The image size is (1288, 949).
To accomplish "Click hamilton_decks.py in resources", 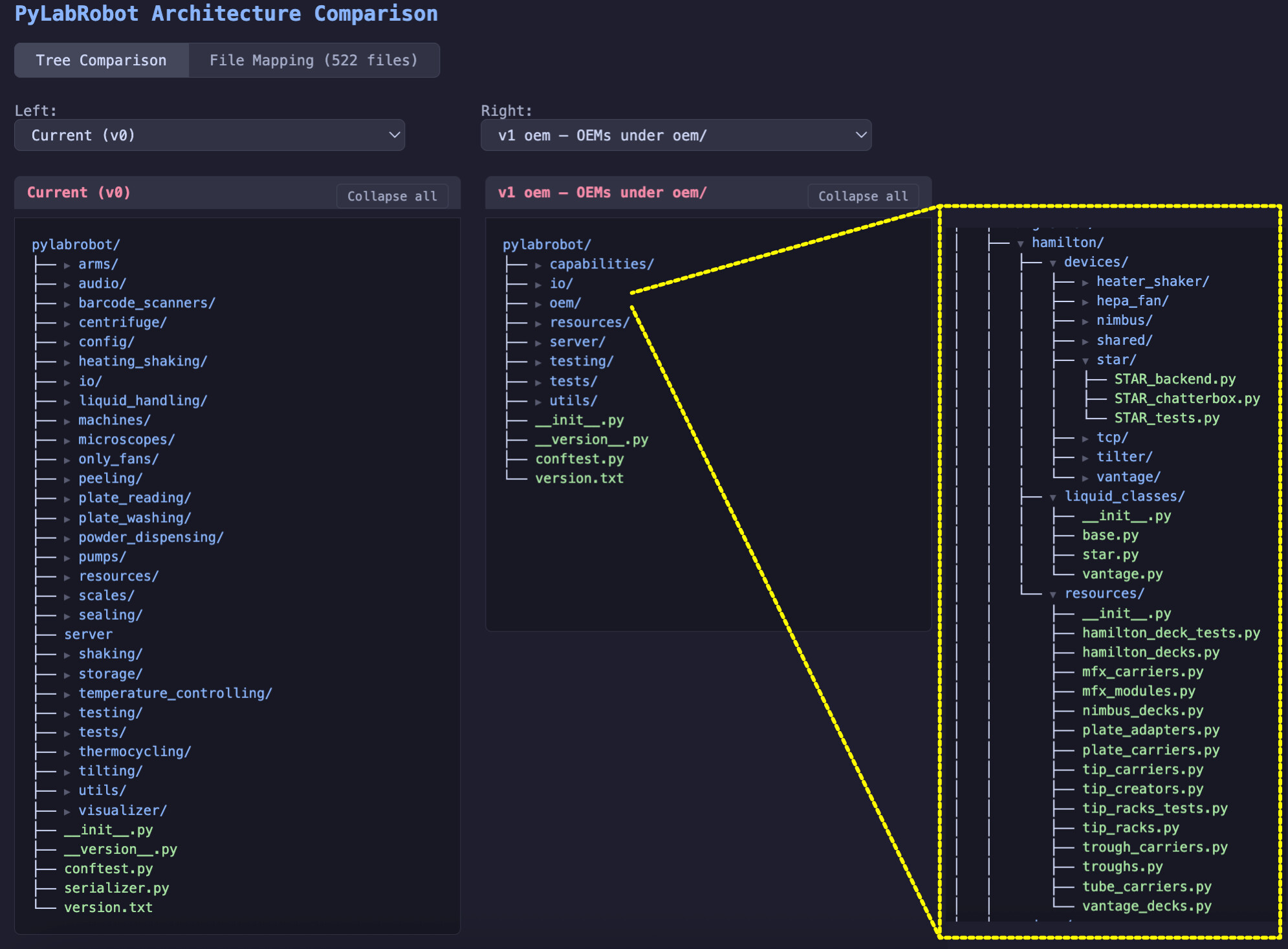I will point(1150,652).
